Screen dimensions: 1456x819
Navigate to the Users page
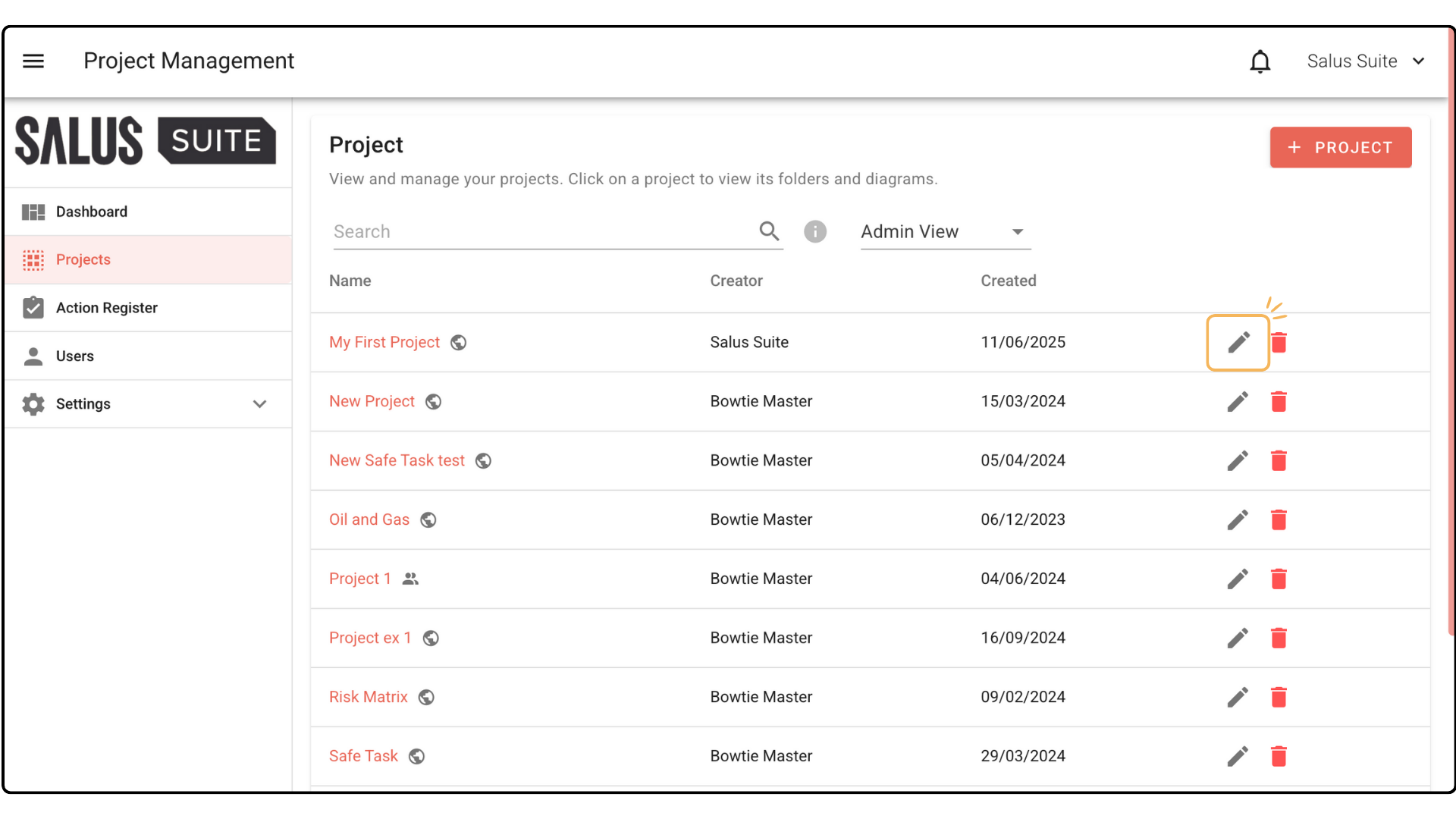74,356
